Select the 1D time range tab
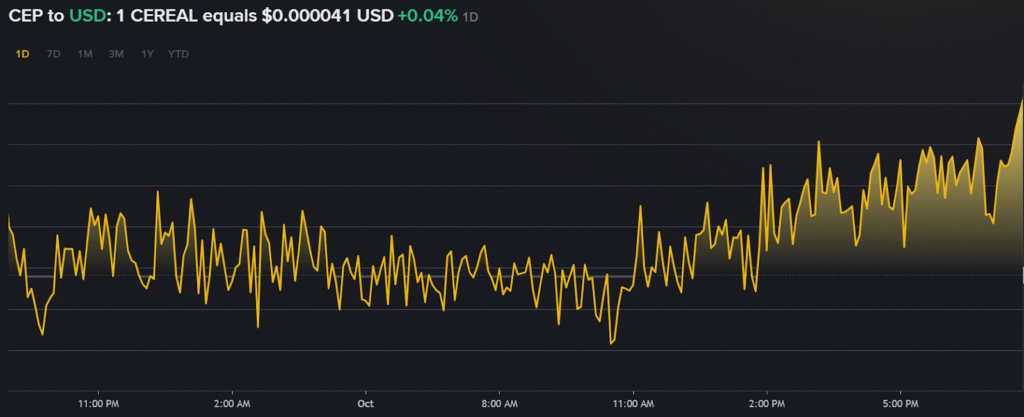Image resolution: width=1024 pixels, height=417 pixels. [x=22, y=54]
